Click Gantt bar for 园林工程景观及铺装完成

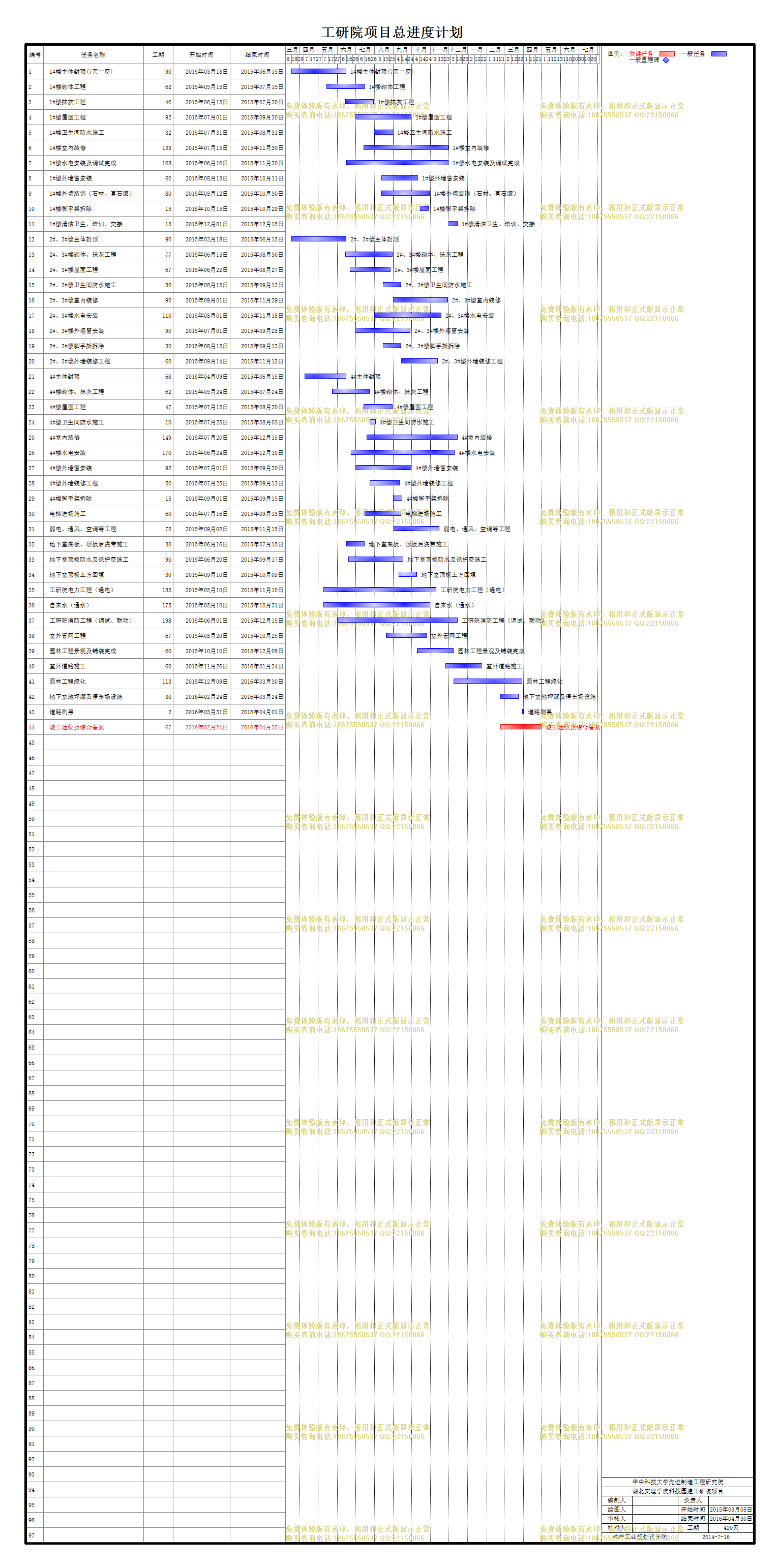coord(435,651)
